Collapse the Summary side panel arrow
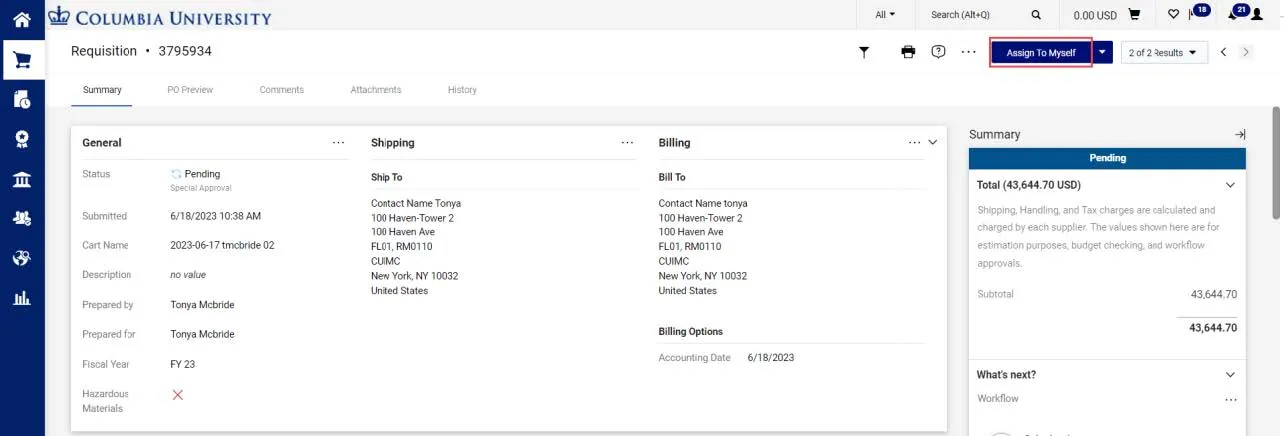 pyautogui.click(x=1240, y=134)
